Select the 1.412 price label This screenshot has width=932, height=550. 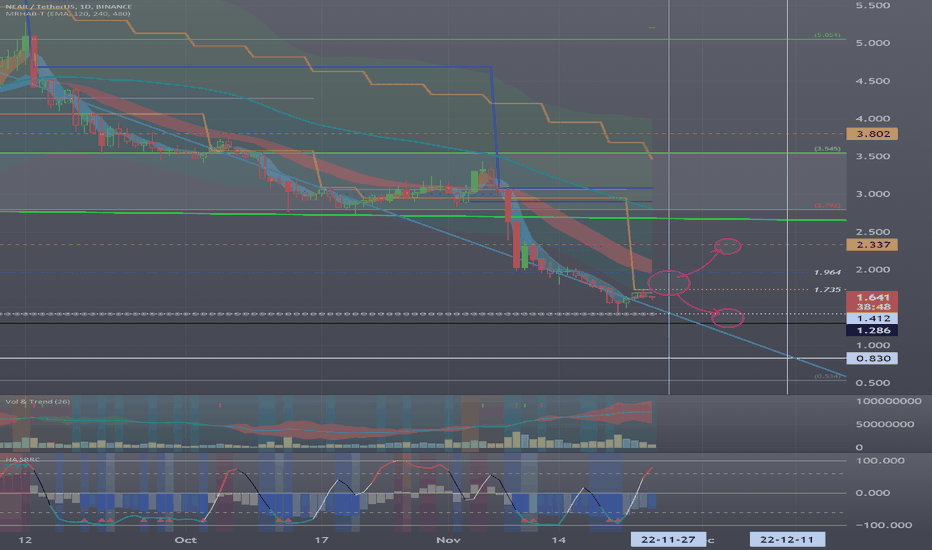[x=872, y=319]
